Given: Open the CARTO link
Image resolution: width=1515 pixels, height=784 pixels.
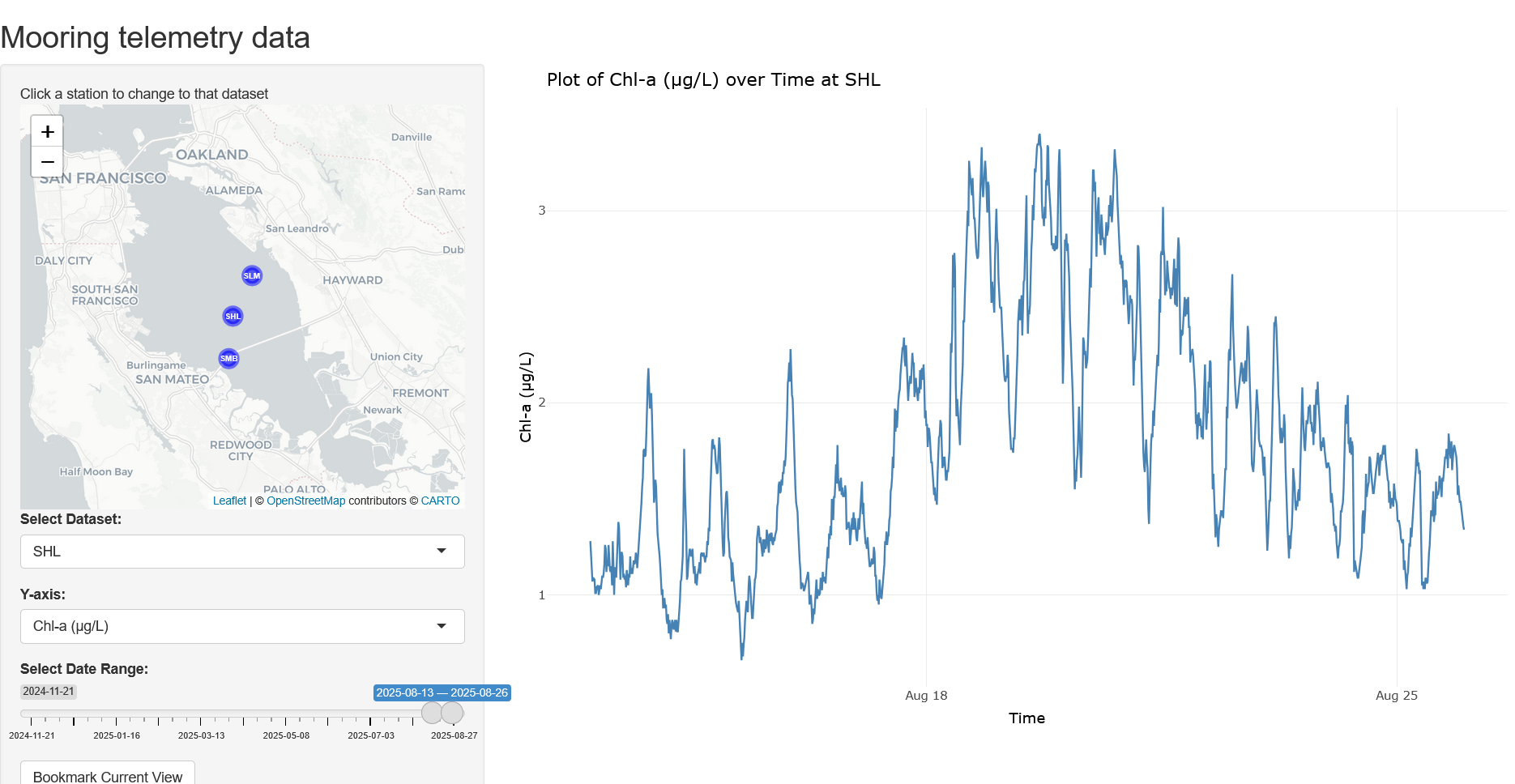Looking at the screenshot, I should 441,501.
